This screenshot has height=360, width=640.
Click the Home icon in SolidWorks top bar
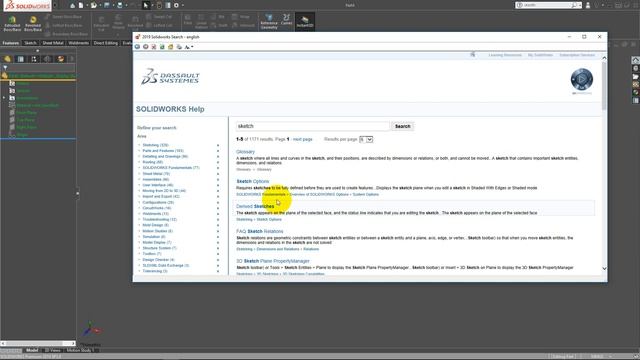72,5
